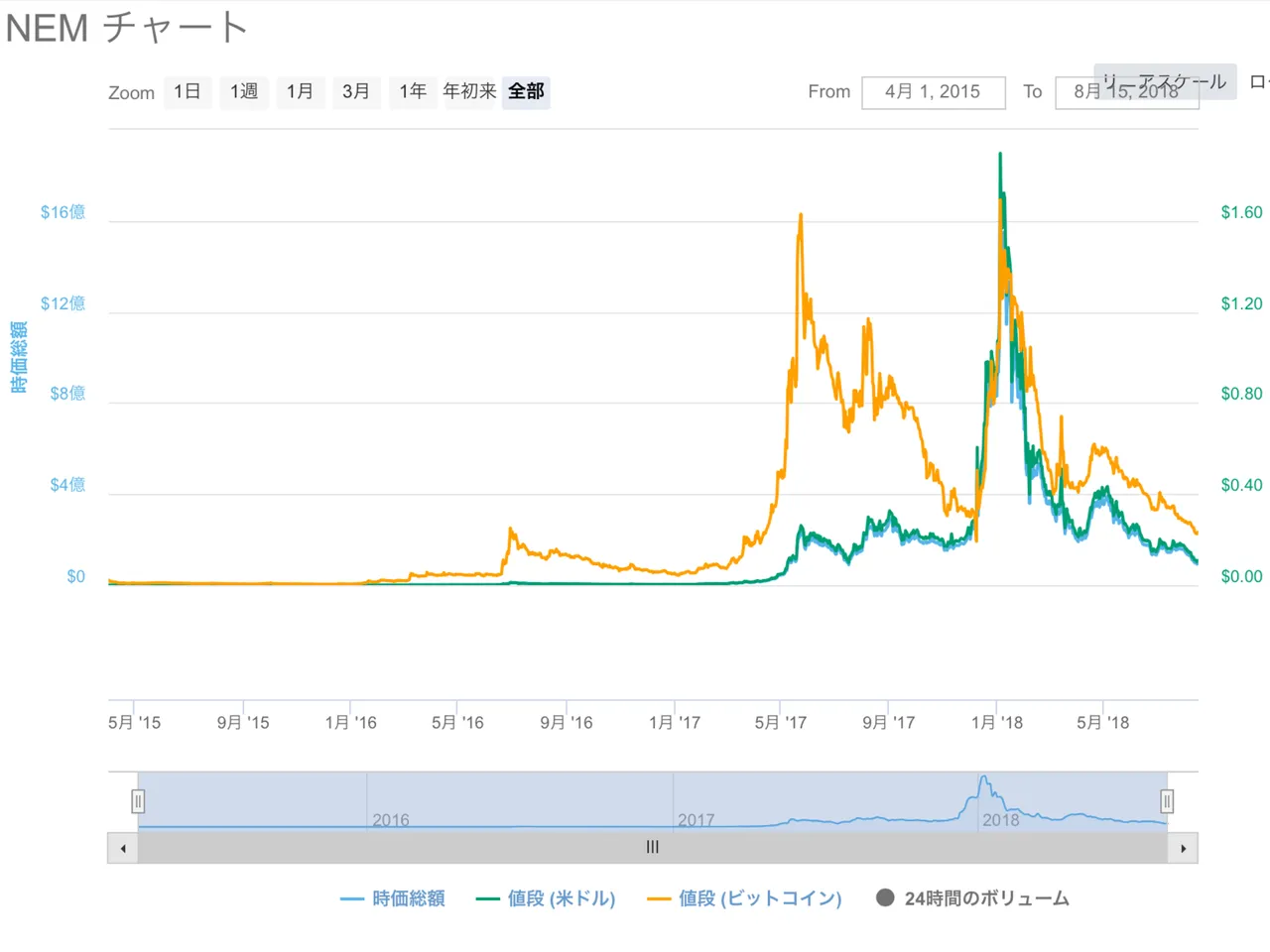Image resolution: width=1270 pixels, height=952 pixels.
Task: Click the navigator right range handle
Action: (x=1167, y=801)
